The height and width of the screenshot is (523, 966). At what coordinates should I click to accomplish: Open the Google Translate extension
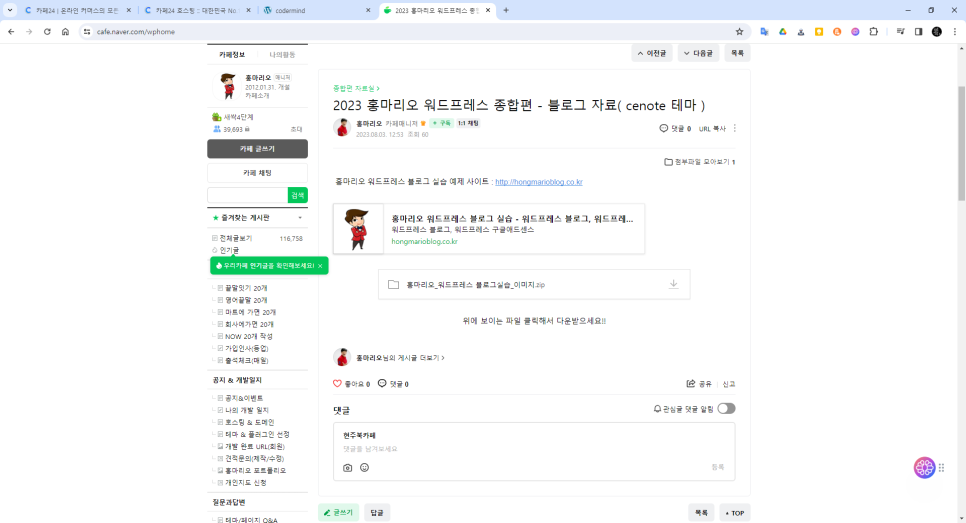765,32
